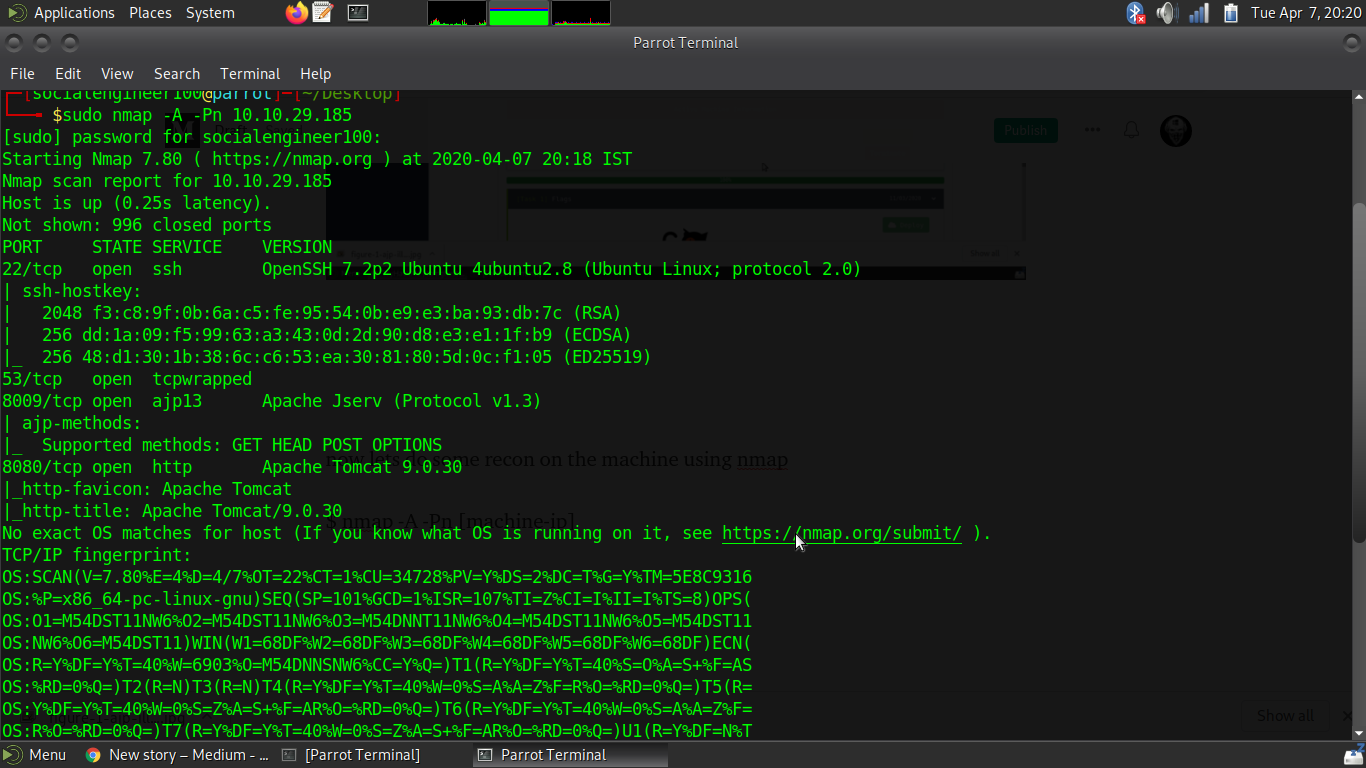
Task: Open the Edit menu
Action: 68,74
